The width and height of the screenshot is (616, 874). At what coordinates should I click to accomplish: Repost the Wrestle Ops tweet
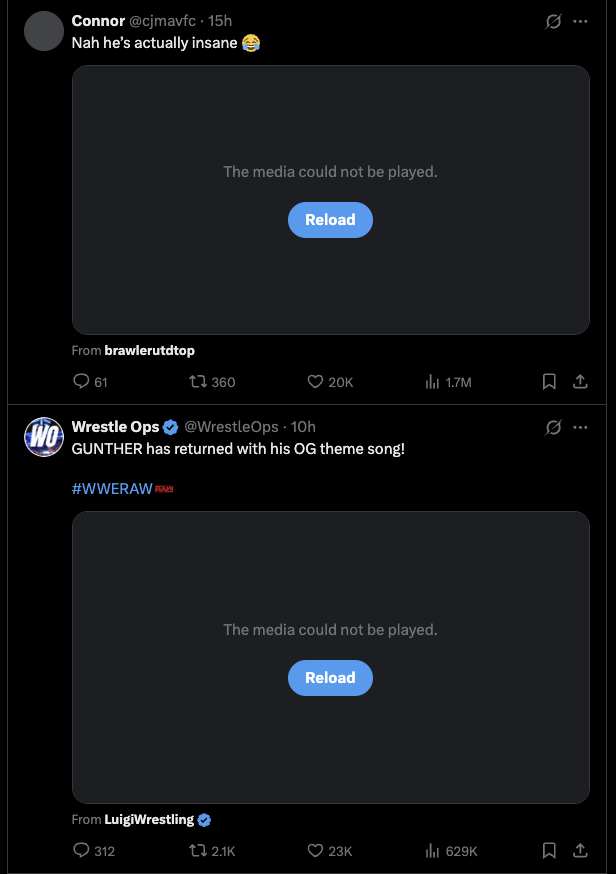point(198,851)
